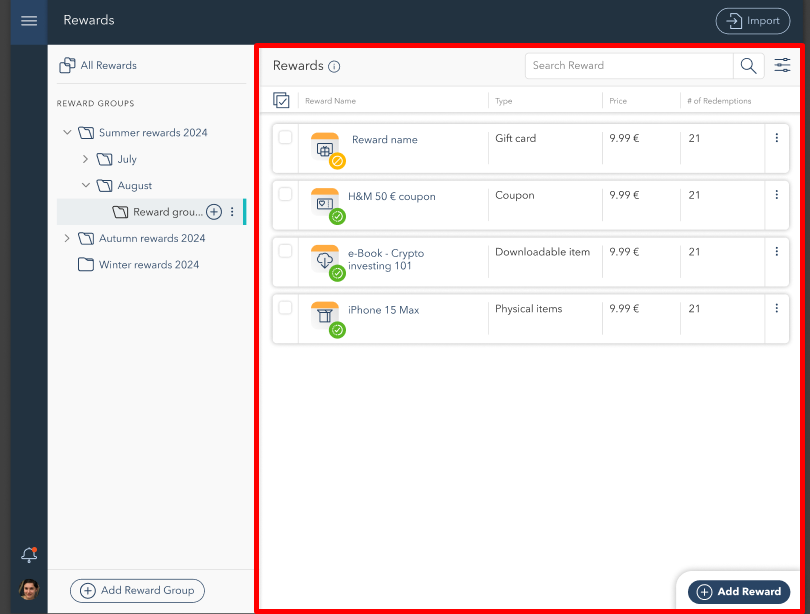Click the Search Reward input field
This screenshot has height=614, width=810.
[629, 66]
